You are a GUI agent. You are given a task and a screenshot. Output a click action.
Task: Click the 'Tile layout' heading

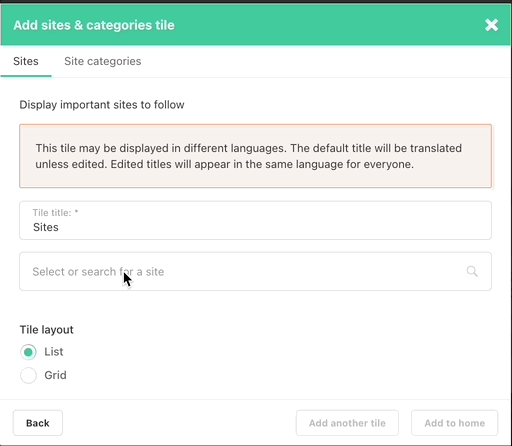coord(46,330)
